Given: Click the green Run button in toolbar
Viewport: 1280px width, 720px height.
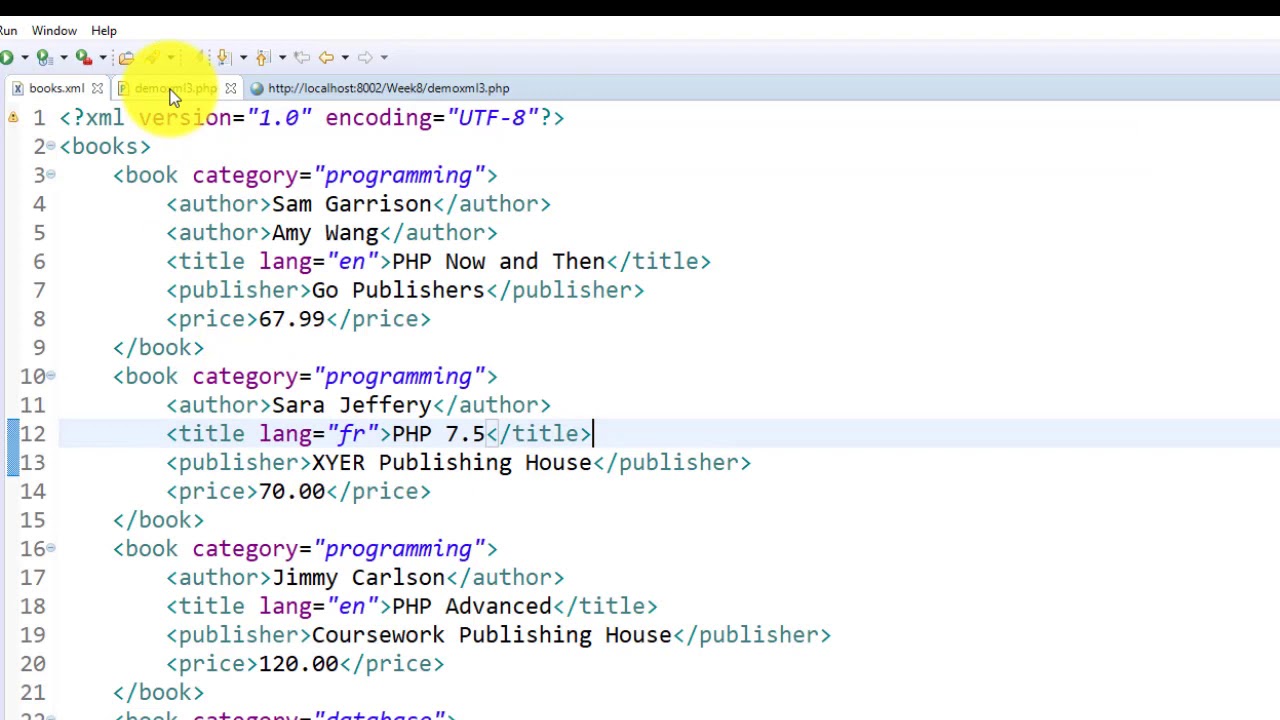Looking at the screenshot, I should click(x=6, y=57).
